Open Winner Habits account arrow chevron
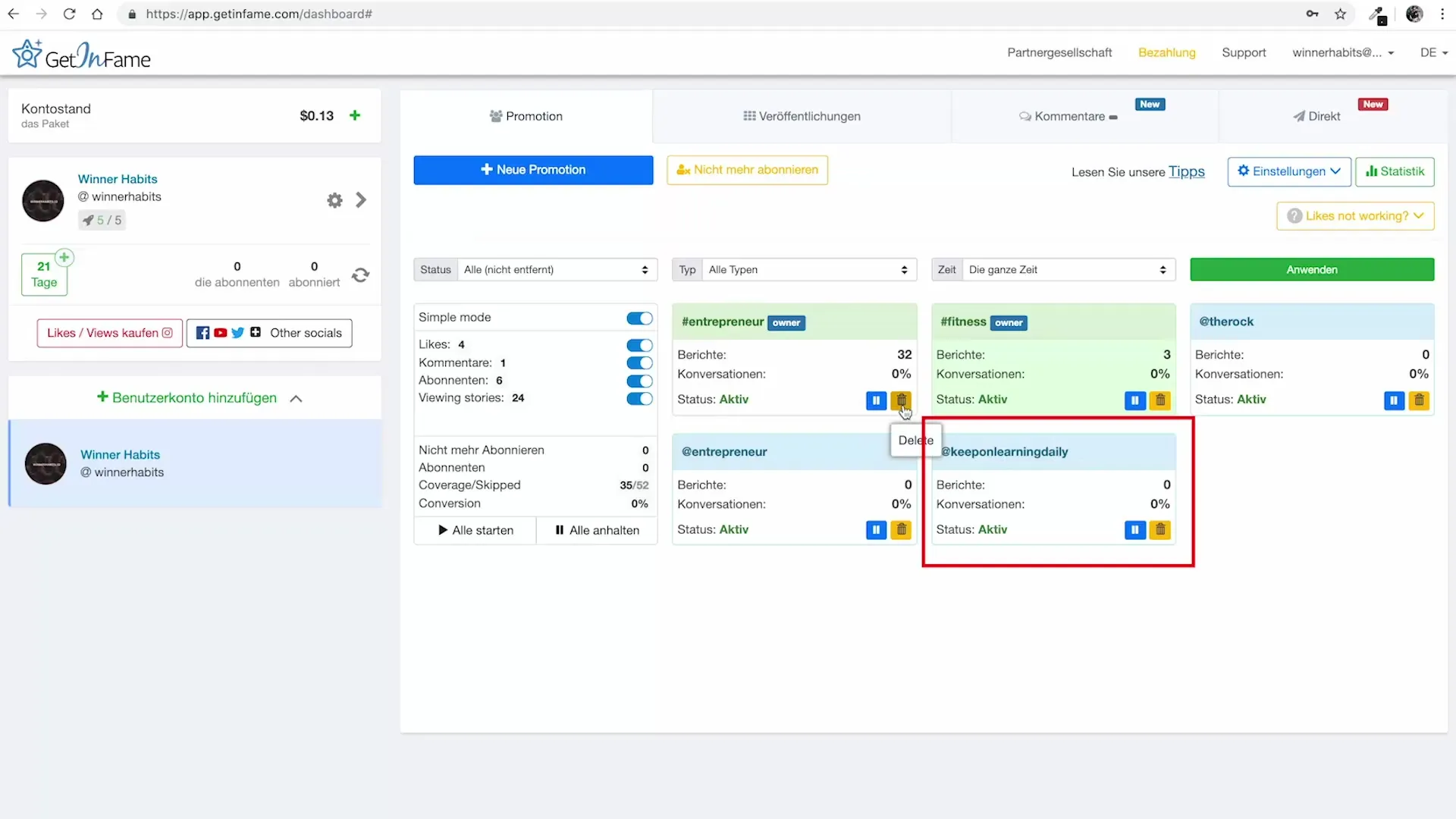Viewport: 1456px width, 819px height. pyautogui.click(x=361, y=200)
